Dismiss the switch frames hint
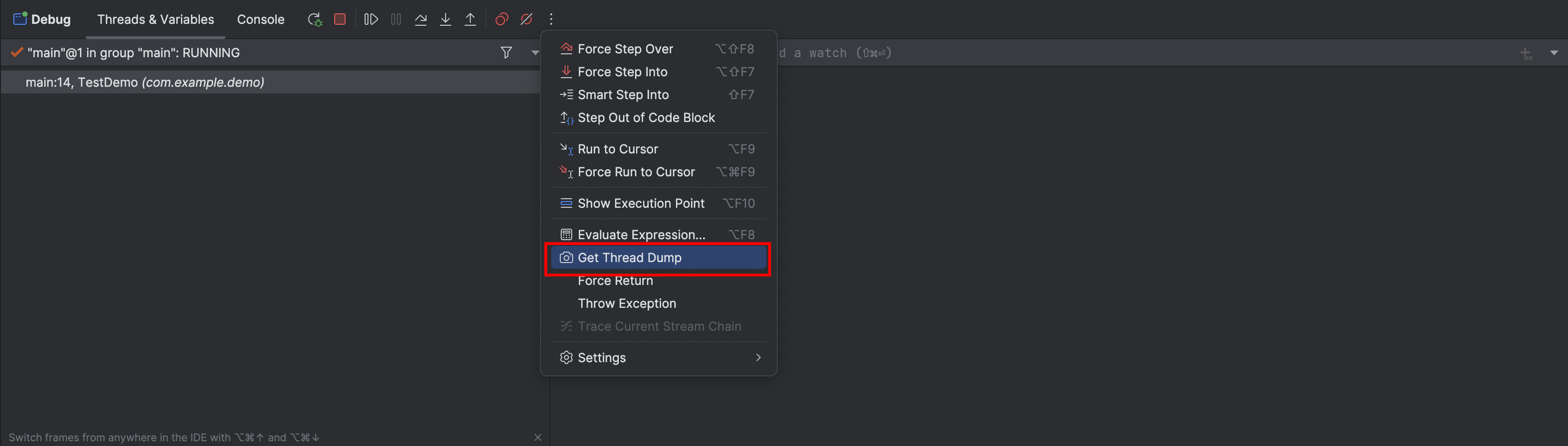 [x=537, y=437]
